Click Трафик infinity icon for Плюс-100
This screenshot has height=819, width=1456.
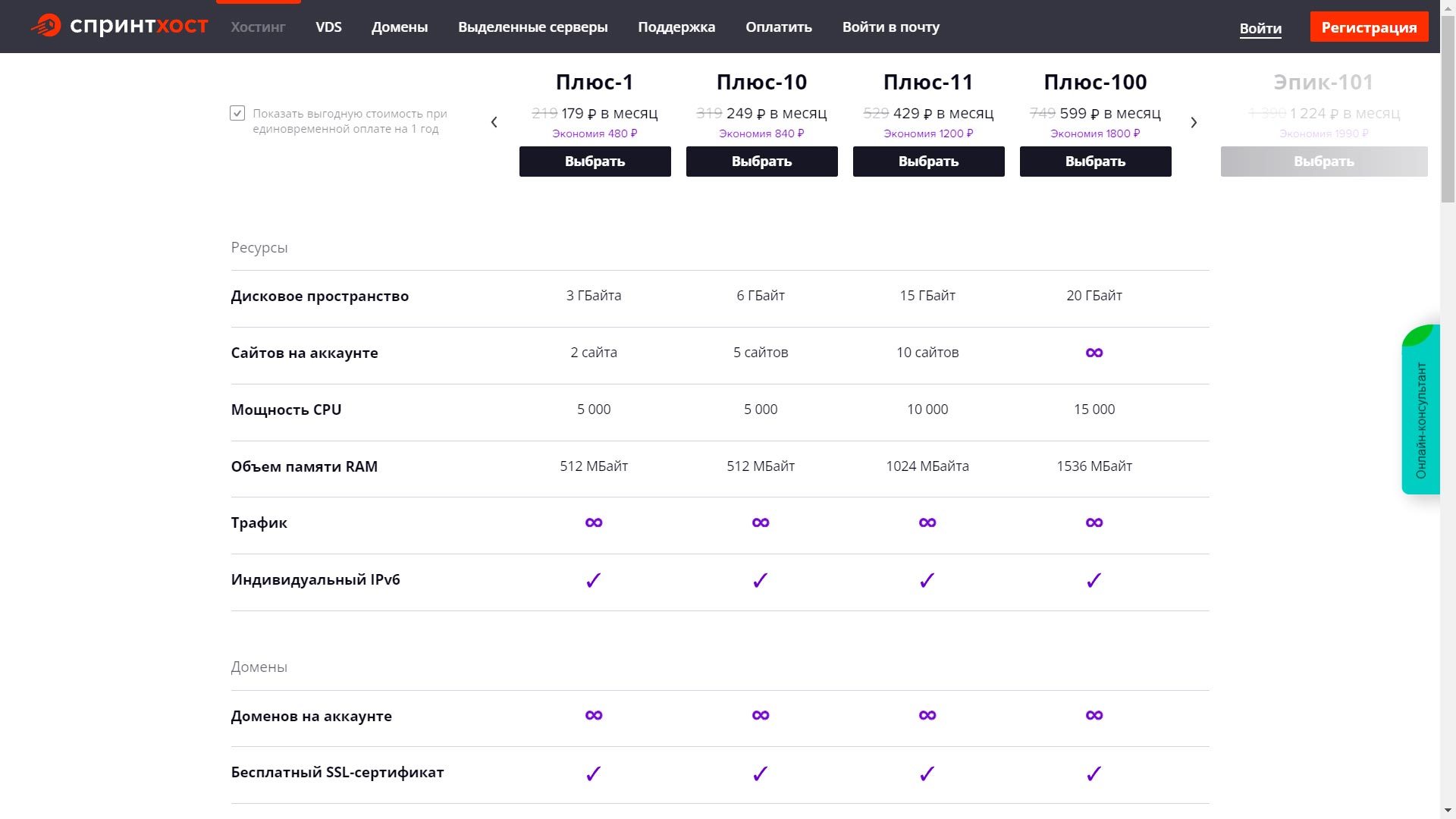point(1094,522)
